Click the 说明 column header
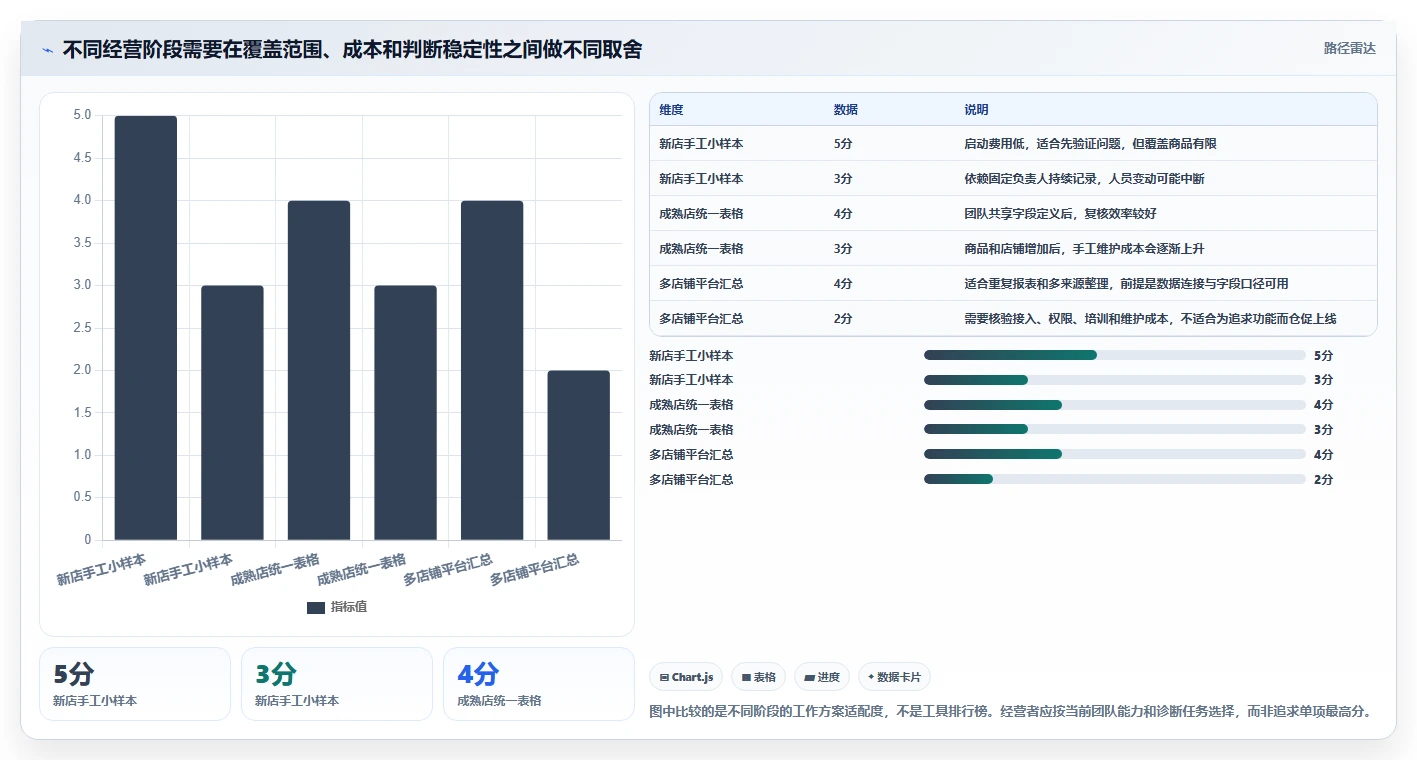This screenshot has height=760, width=1417. pos(976,109)
